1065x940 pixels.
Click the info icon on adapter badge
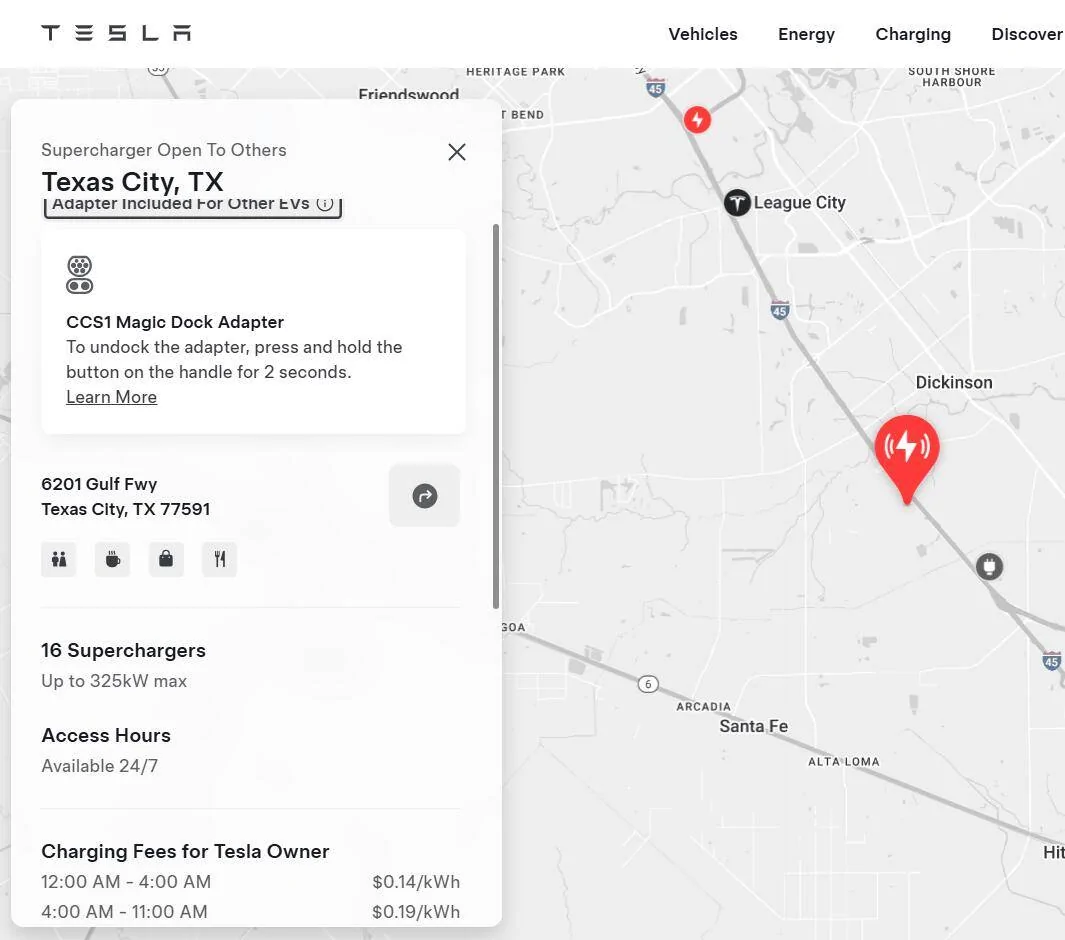point(325,204)
